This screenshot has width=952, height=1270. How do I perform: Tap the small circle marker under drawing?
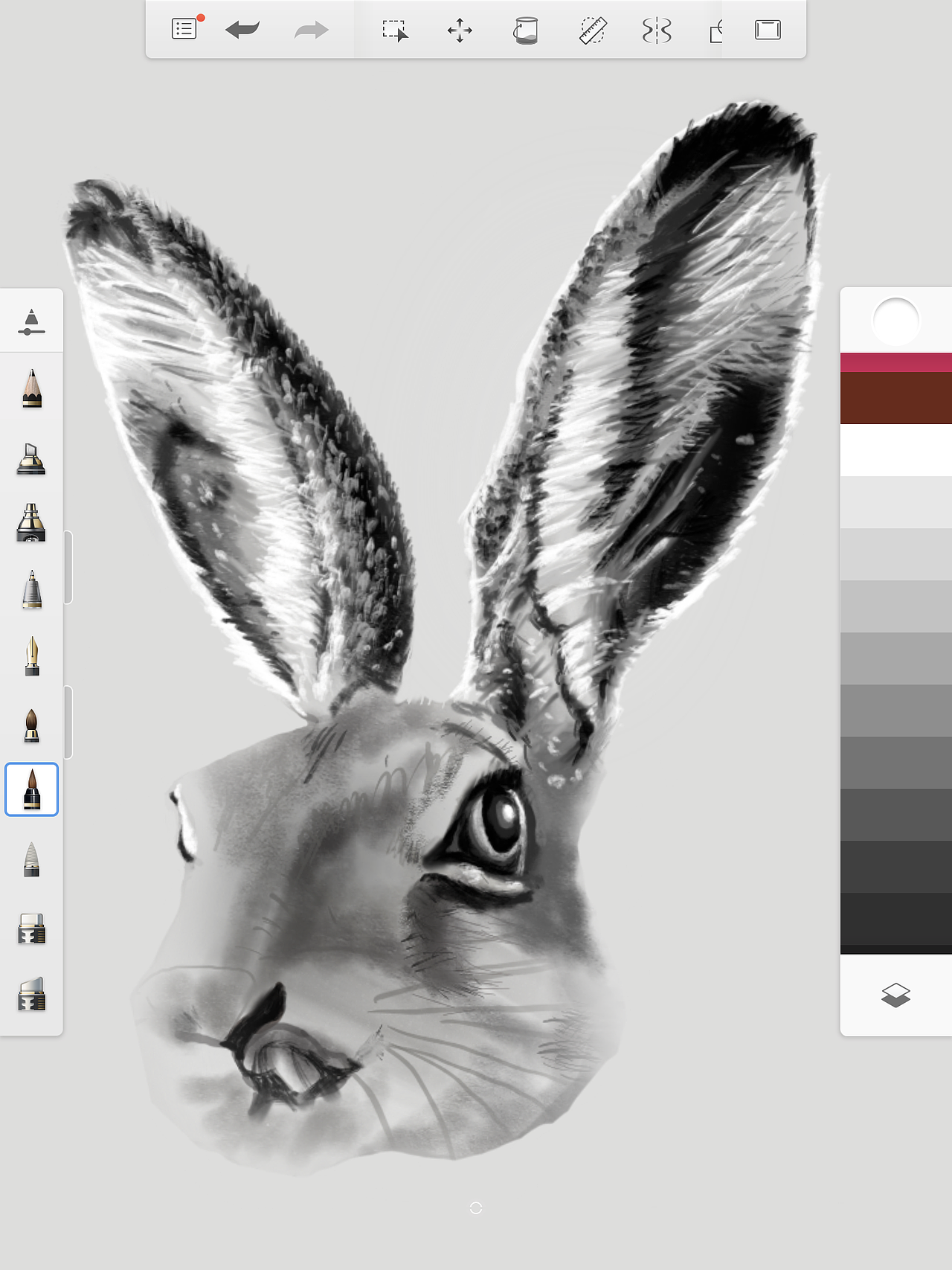pos(476,1208)
